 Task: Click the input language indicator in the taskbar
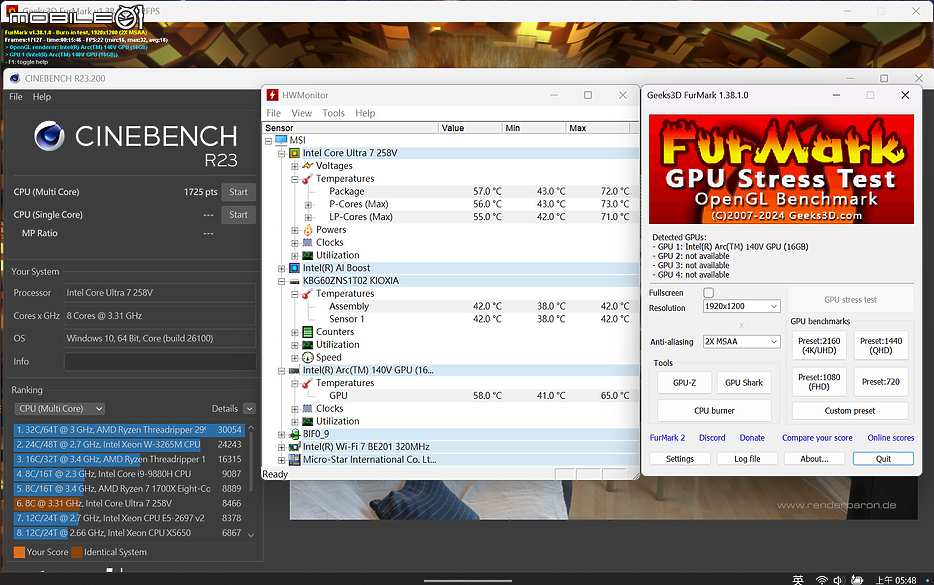click(x=798, y=580)
